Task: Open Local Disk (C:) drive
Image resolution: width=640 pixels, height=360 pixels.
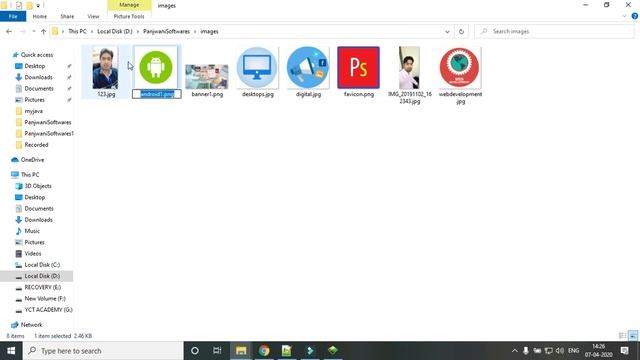Action: (42, 265)
